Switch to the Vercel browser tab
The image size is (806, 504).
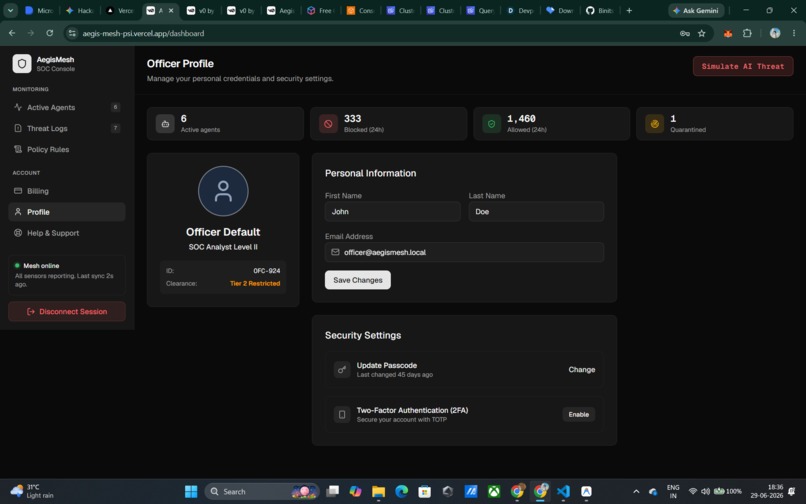(x=120, y=10)
